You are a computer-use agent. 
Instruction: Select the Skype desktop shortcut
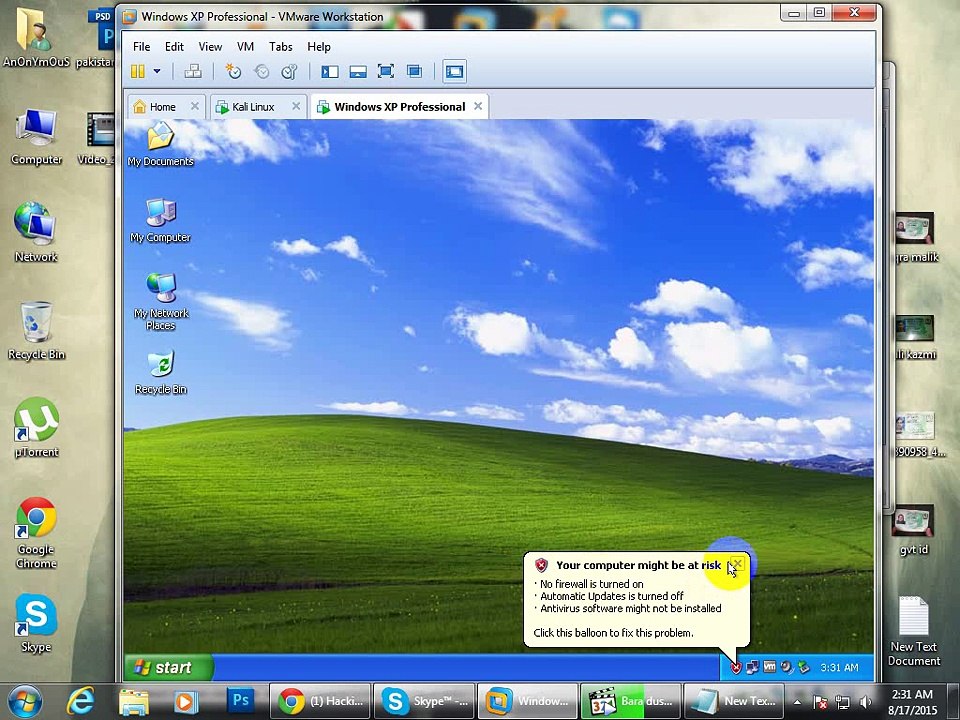point(36,623)
